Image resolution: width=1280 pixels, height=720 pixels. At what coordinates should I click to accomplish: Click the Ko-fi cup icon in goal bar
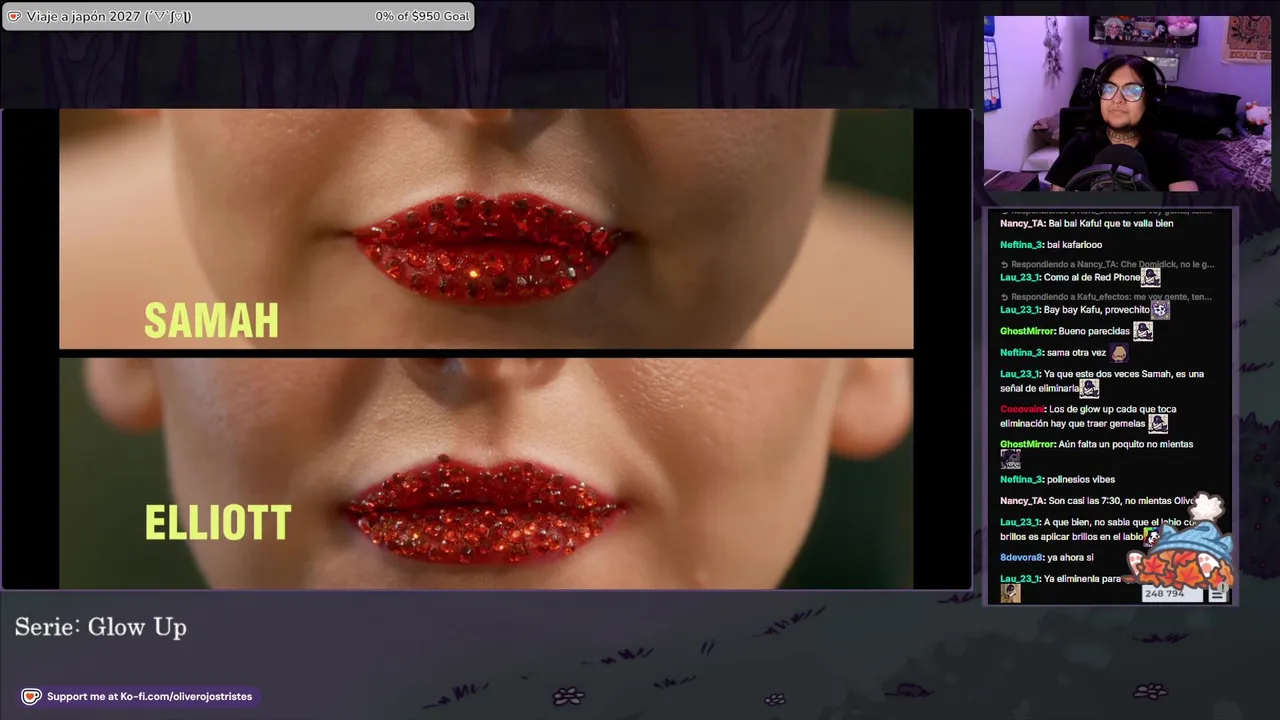[14, 16]
